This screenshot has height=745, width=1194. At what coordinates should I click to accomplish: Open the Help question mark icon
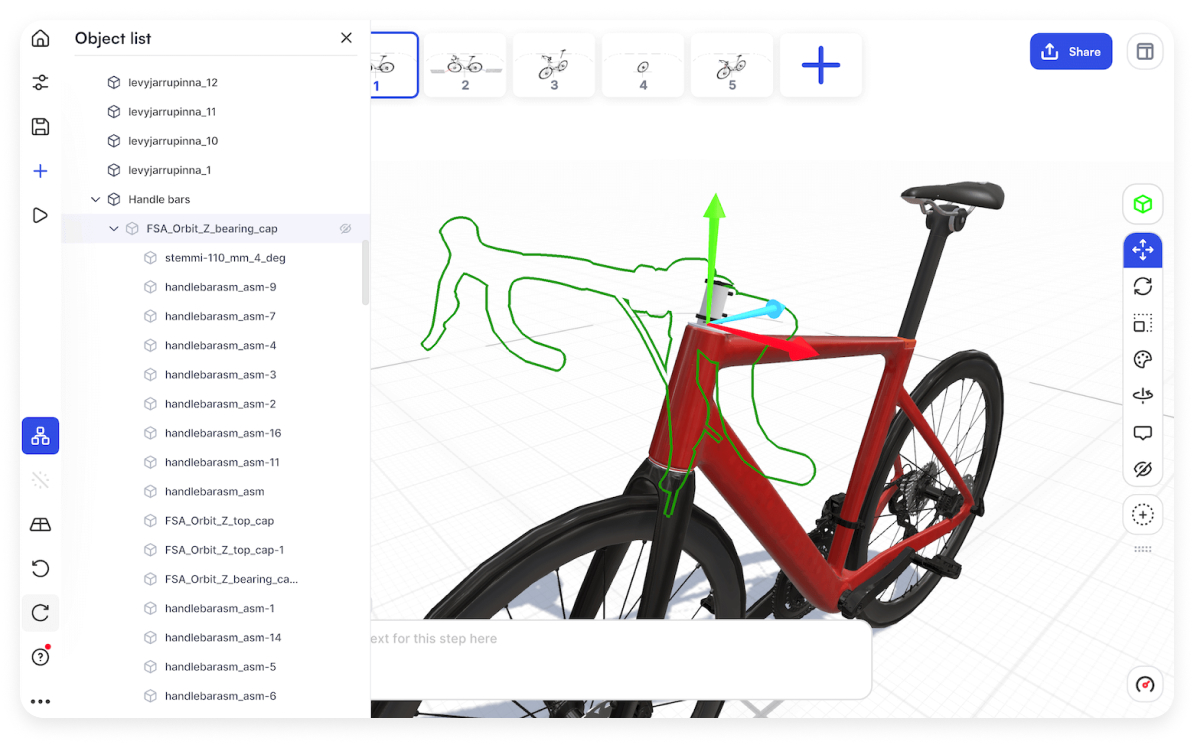[x=40, y=657]
